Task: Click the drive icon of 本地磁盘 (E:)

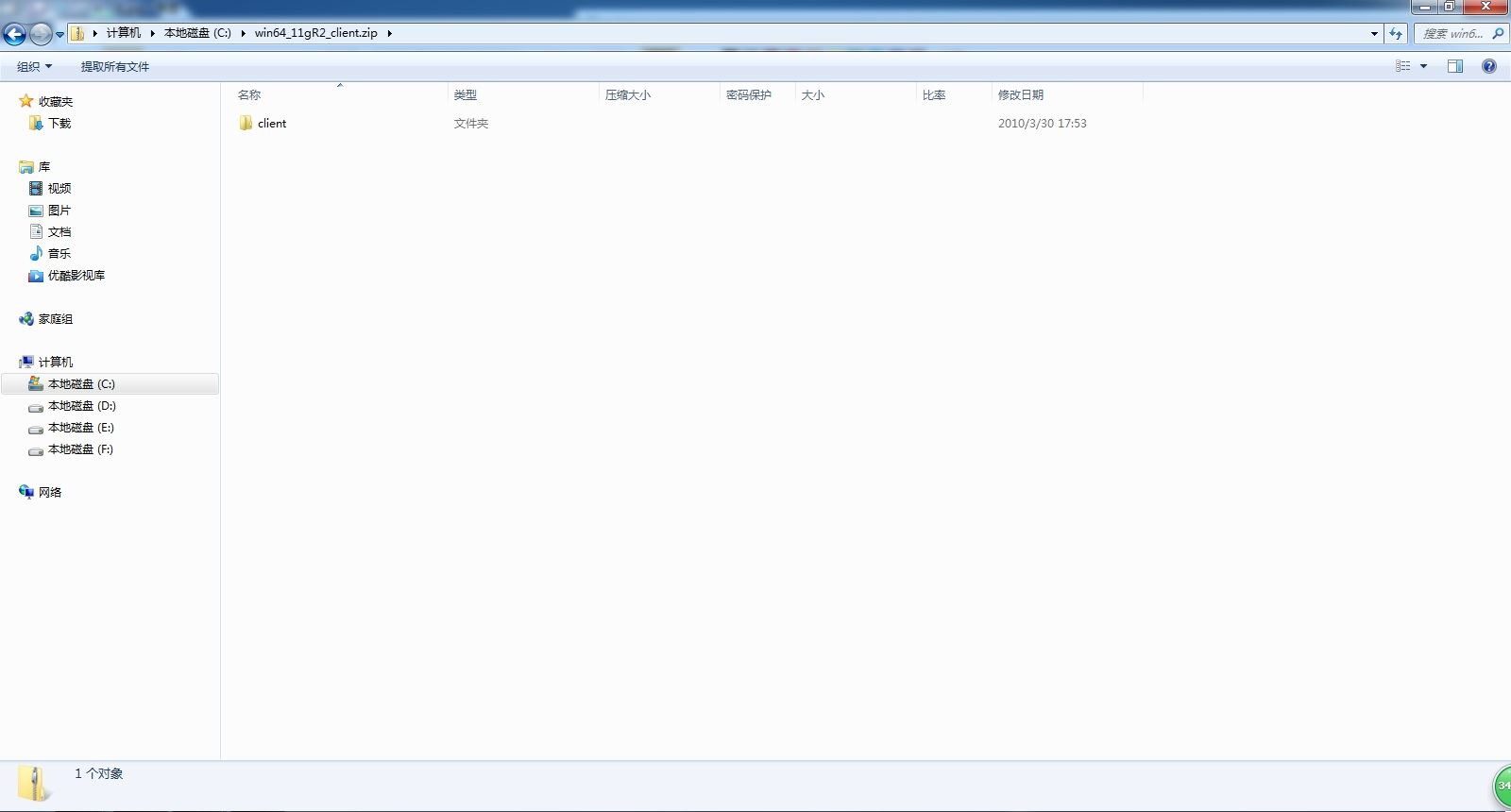Action: [x=36, y=428]
